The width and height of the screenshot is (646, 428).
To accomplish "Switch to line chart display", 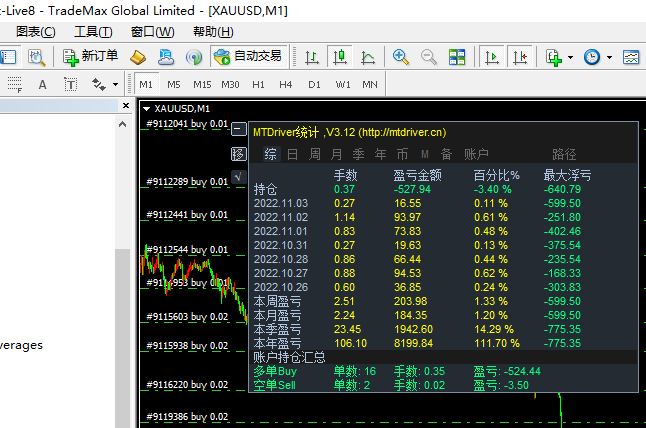I will point(368,57).
